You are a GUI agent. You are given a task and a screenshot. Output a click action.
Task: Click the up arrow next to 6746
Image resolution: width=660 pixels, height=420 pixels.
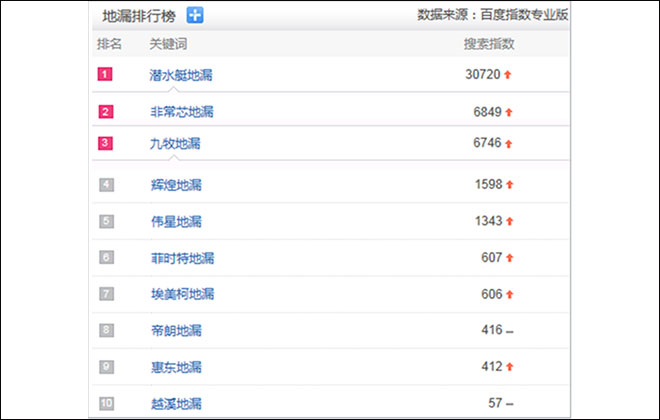coord(508,144)
